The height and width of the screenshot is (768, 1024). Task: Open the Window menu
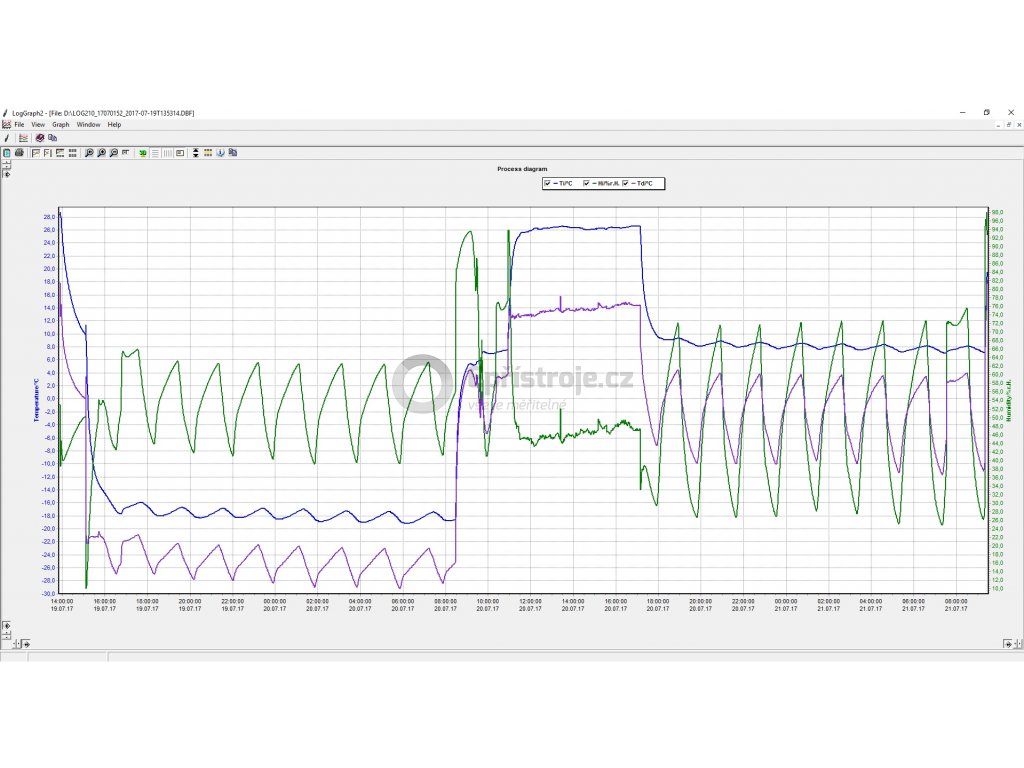pos(88,125)
